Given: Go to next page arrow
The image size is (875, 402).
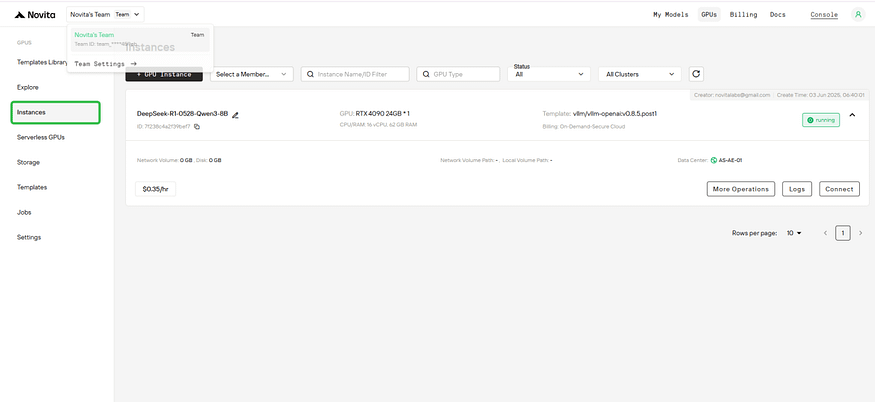Looking at the screenshot, I should (x=860, y=233).
